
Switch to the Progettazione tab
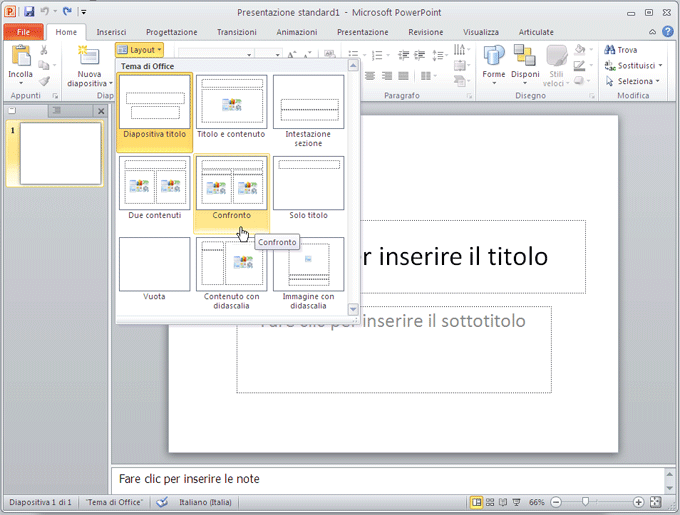tap(171, 32)
